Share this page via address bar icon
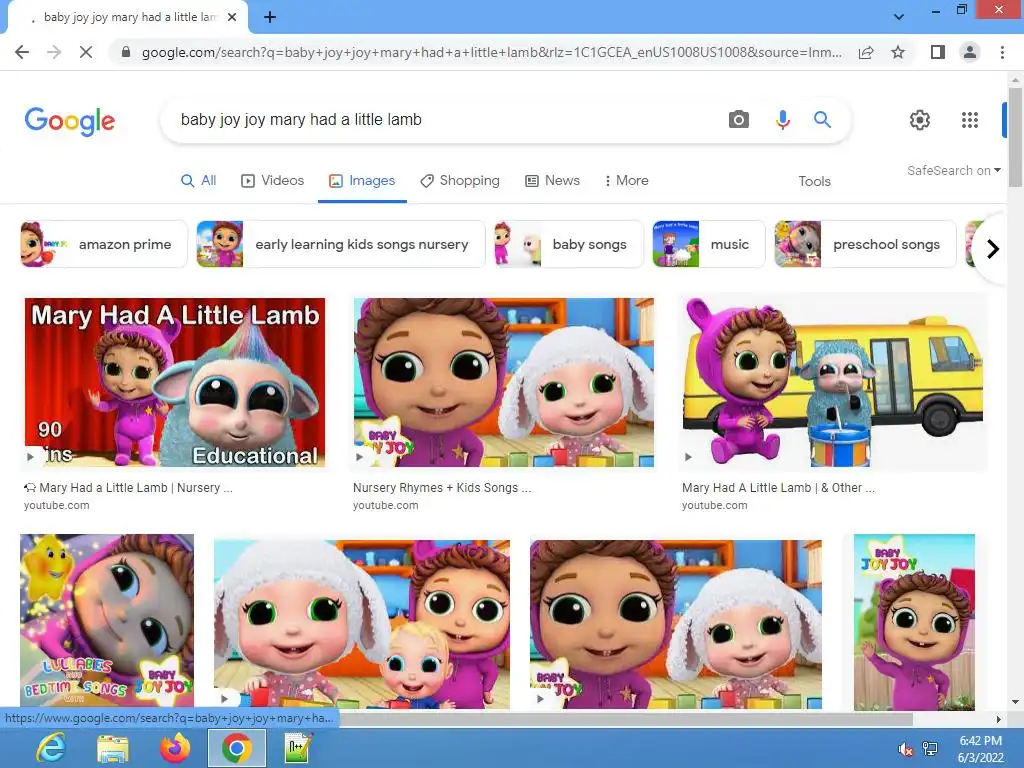 tap(866, 52)
